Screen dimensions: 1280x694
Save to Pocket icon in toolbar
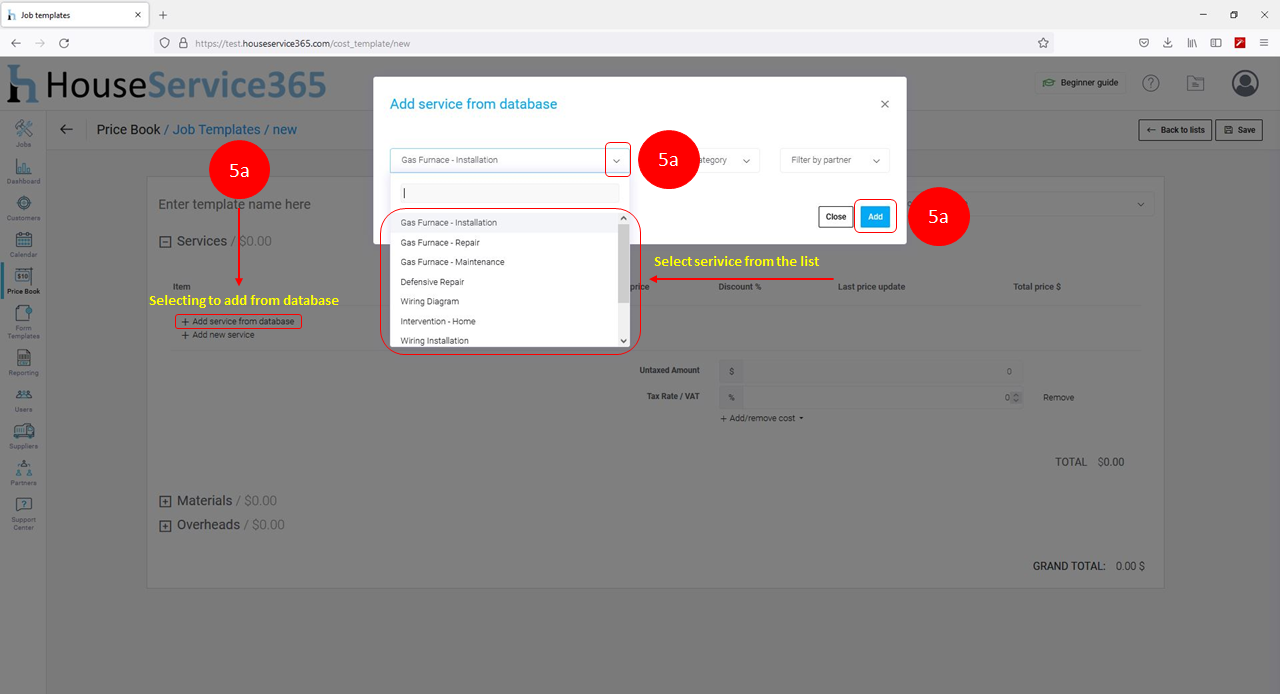[x=1143, y=43]
